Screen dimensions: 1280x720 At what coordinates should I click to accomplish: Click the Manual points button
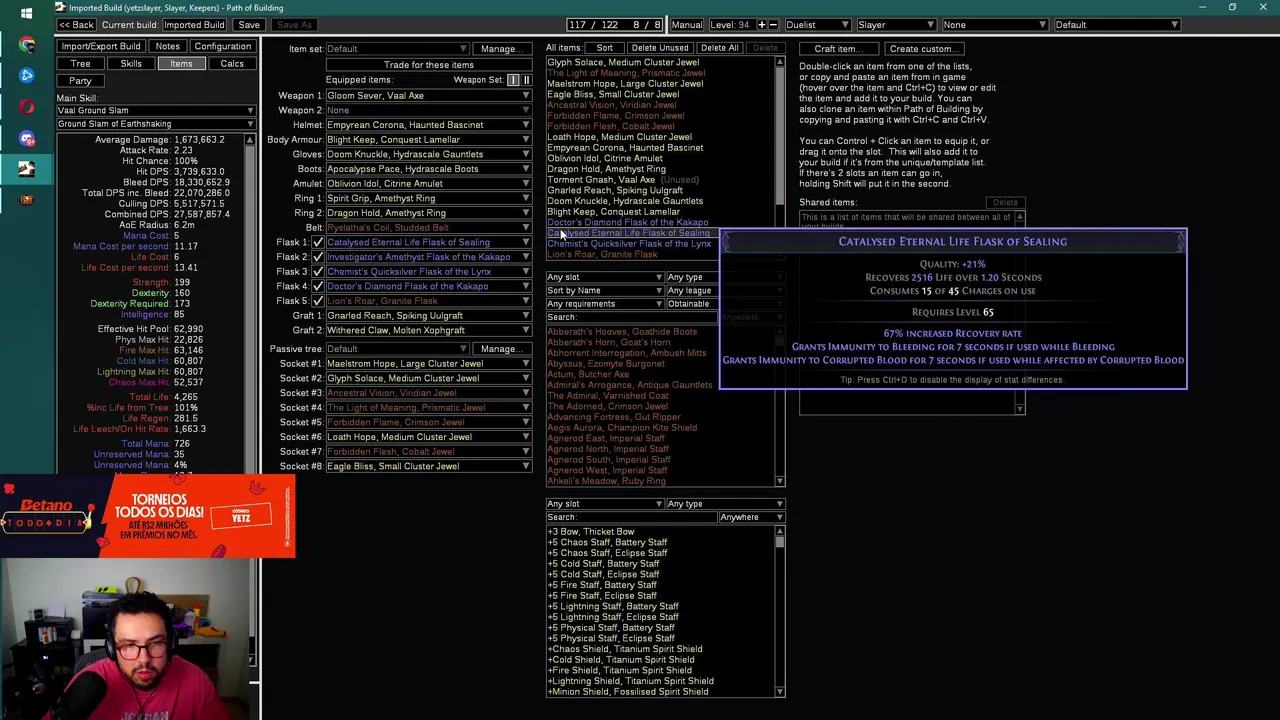tap(687, 24)
